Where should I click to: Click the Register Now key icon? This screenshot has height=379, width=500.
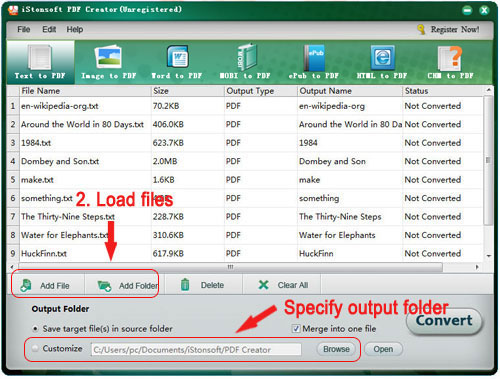[x=421, y=29]
